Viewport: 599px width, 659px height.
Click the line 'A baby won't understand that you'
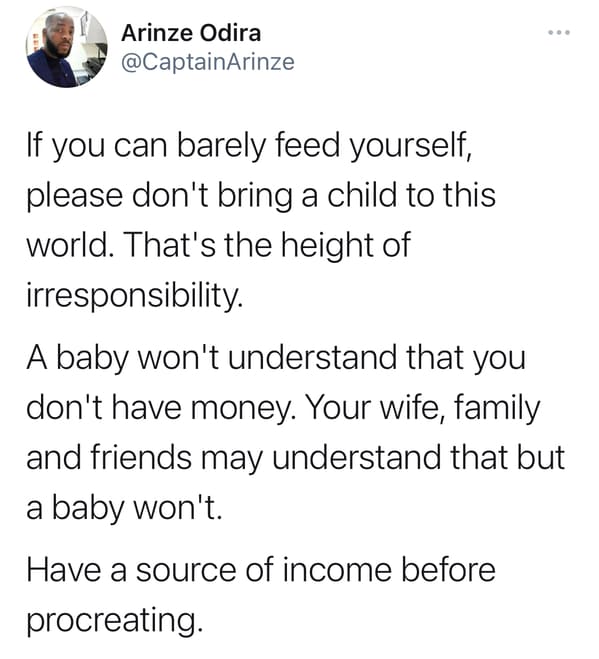[276, 358]
